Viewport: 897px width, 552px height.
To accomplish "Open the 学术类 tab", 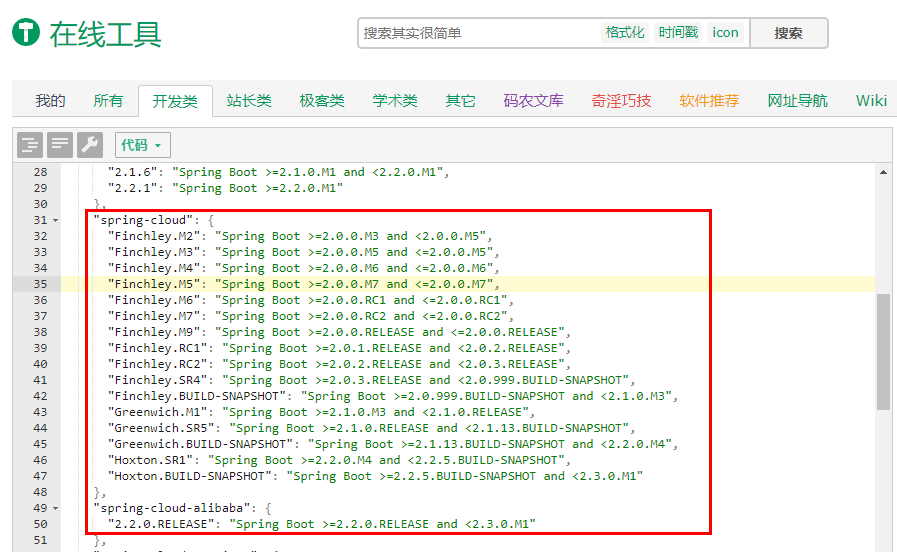I will coord(395,101).
